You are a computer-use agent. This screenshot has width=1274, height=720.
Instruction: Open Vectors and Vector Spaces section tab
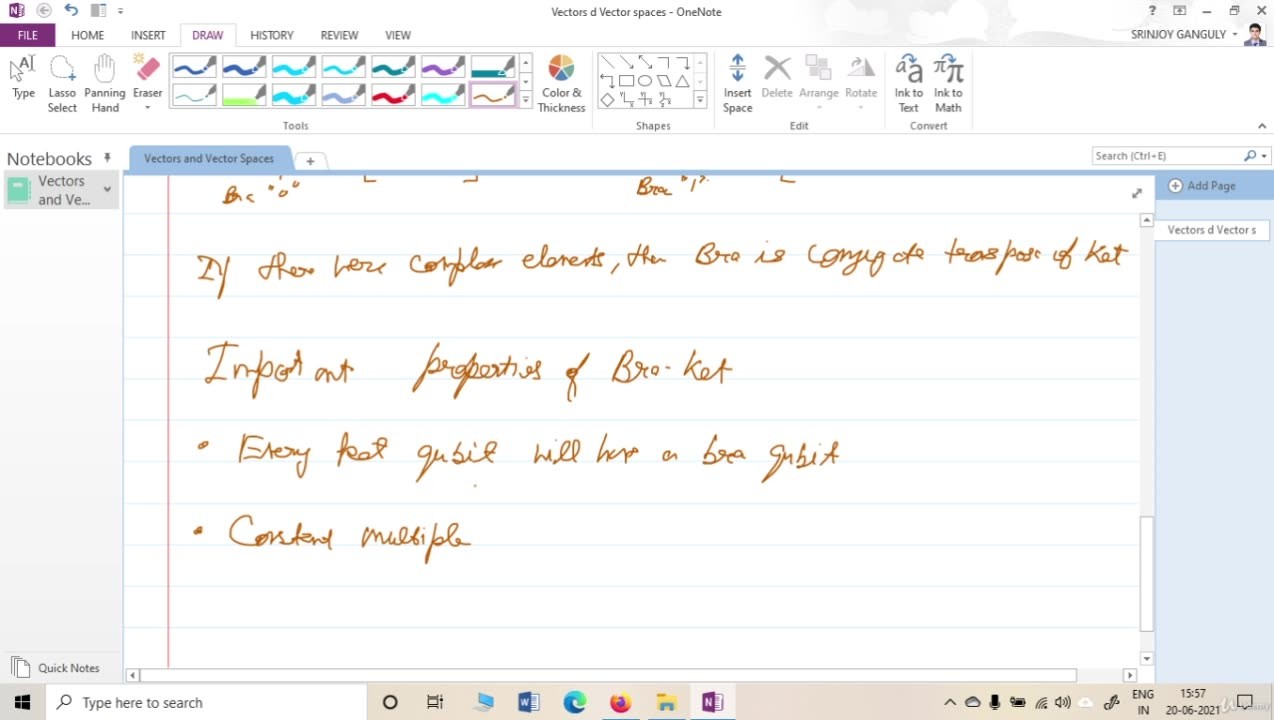209,159
